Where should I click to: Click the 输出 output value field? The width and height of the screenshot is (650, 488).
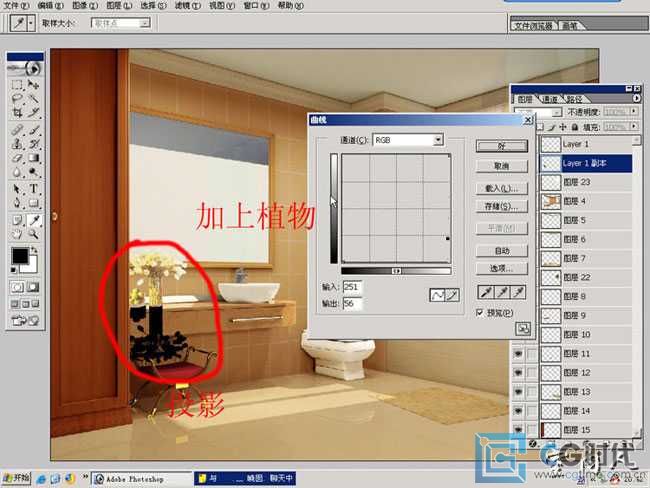[x=352, y=303]
